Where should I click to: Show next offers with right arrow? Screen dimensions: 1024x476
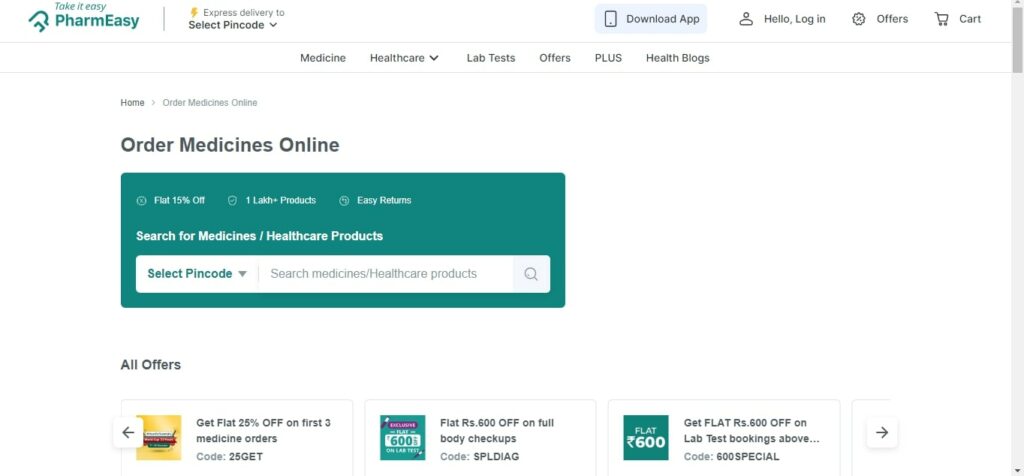pos(882,432)
